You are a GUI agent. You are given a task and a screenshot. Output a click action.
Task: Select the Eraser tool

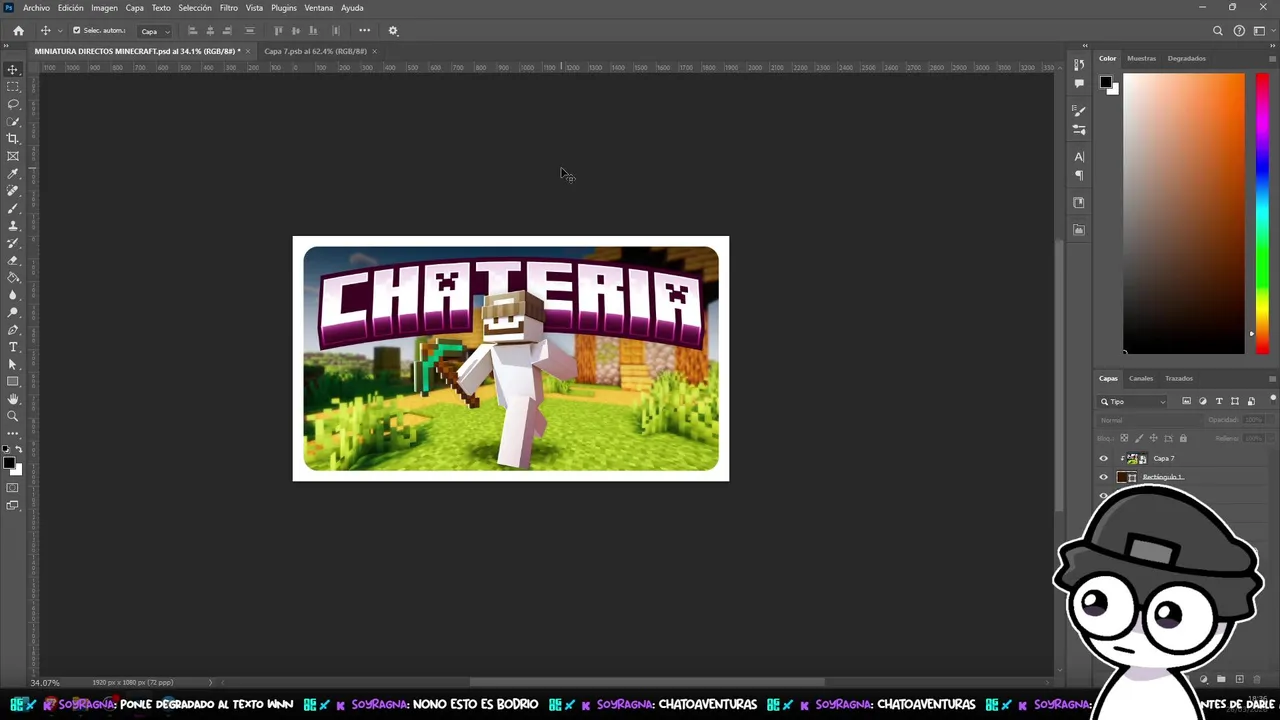[x=13, y=260]
